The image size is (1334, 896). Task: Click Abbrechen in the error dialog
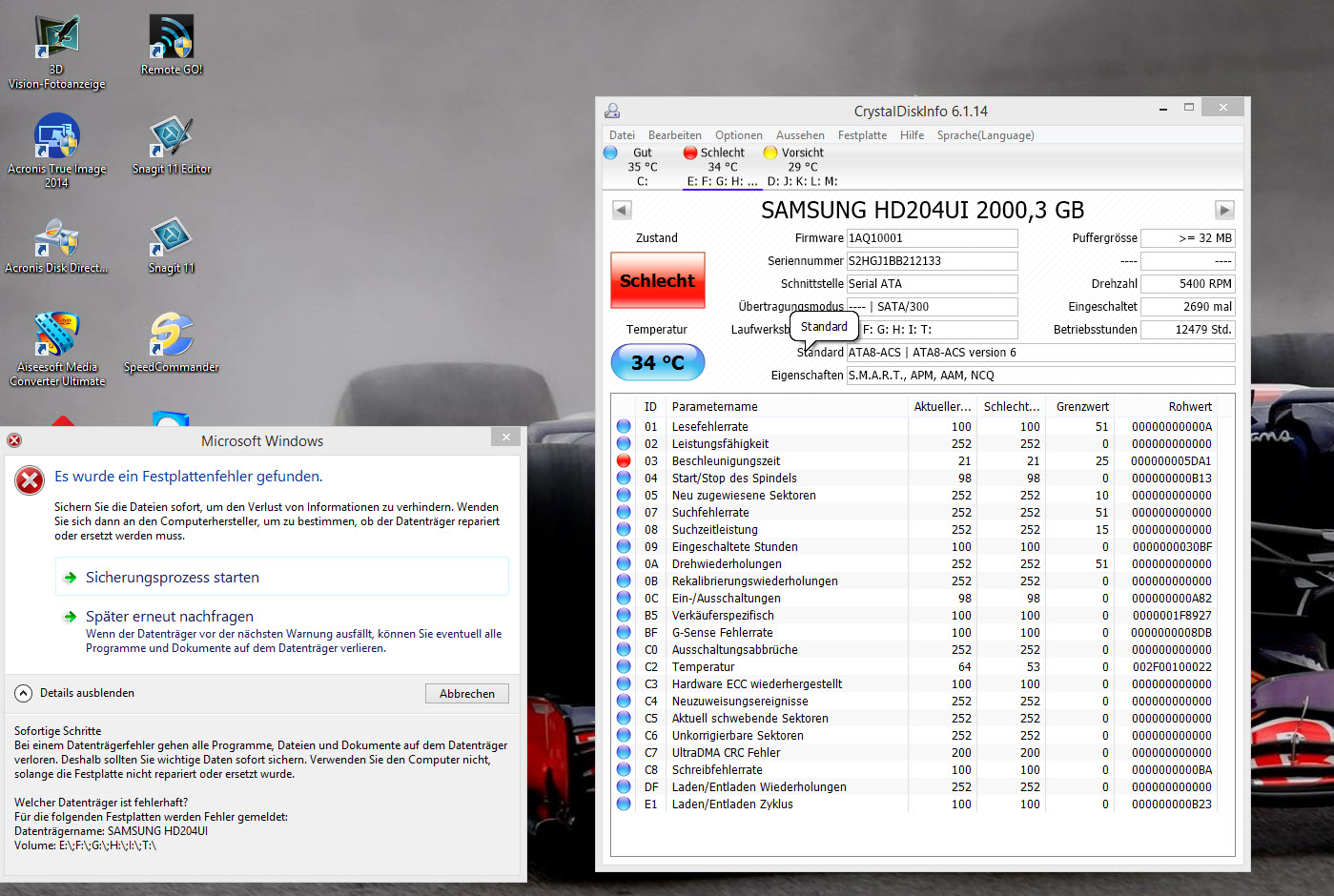click(467, 694)
